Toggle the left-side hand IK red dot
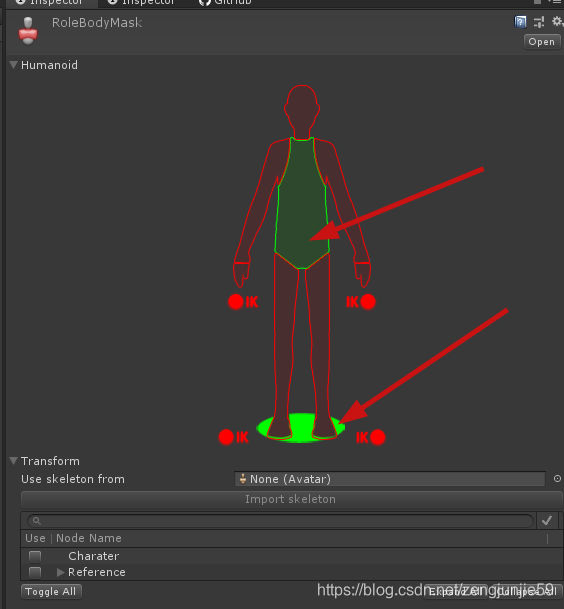564x609 pixels. click(236, 302)
